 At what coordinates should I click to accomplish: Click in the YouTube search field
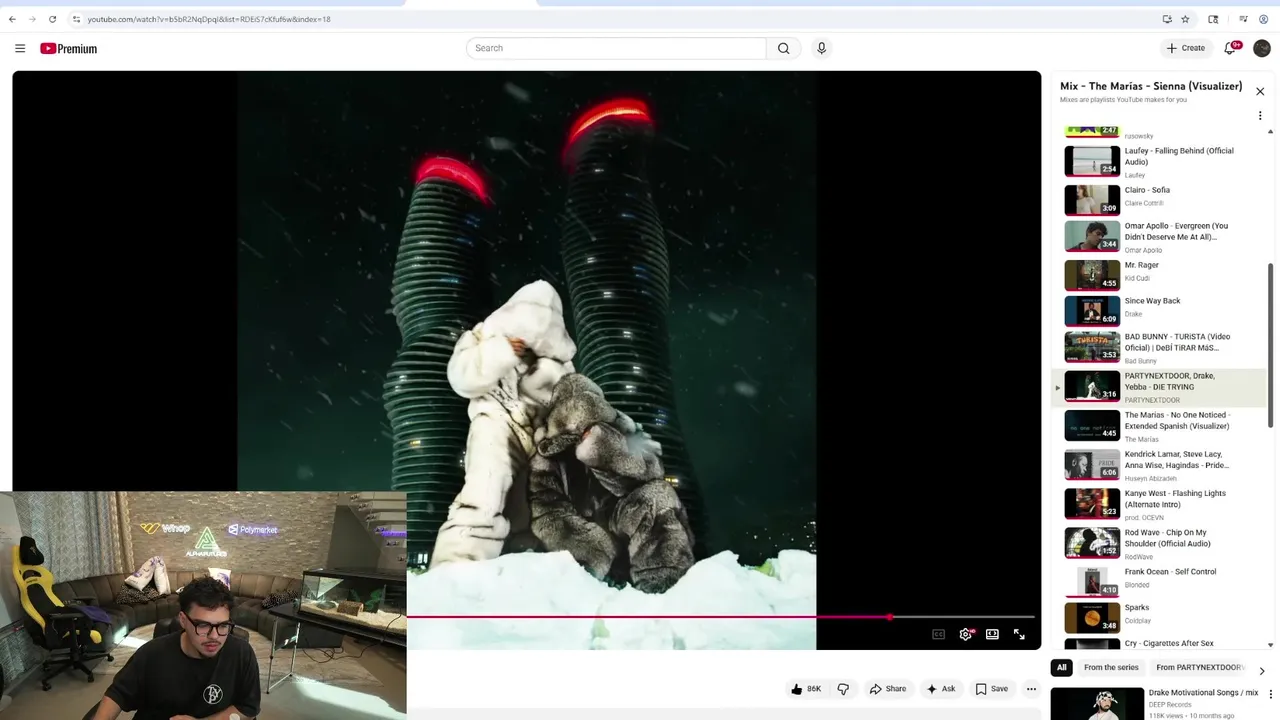click(x=616, y=48)
